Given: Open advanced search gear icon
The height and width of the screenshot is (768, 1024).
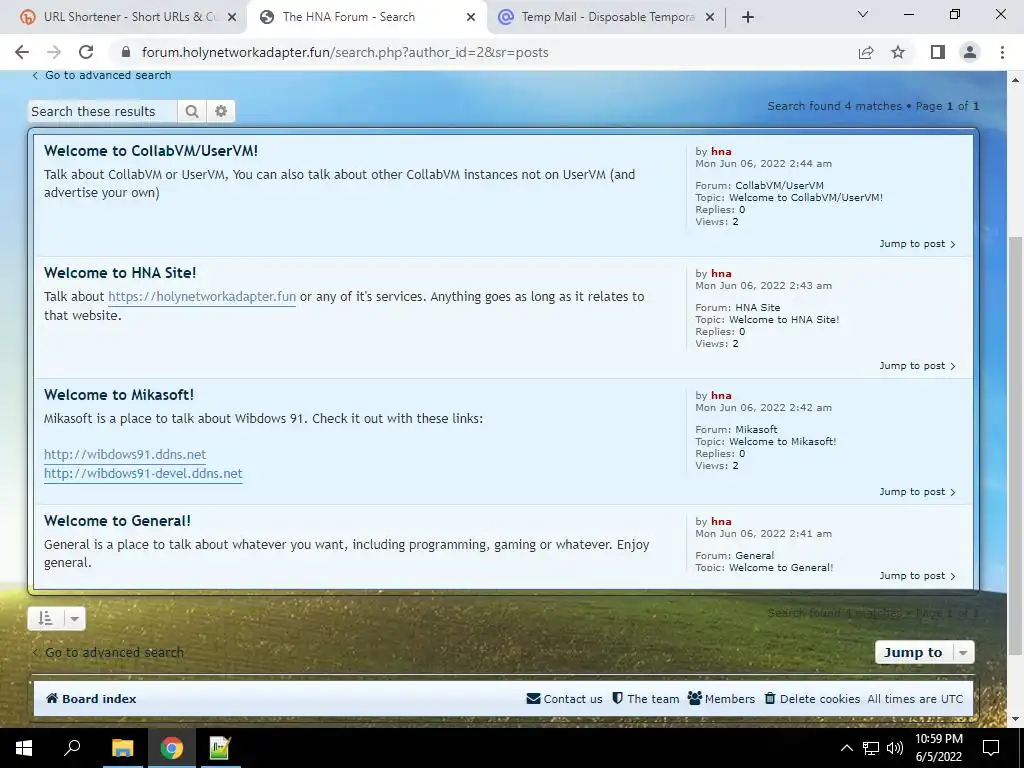Looking at the screenshot, I should [x=221, y=111].
